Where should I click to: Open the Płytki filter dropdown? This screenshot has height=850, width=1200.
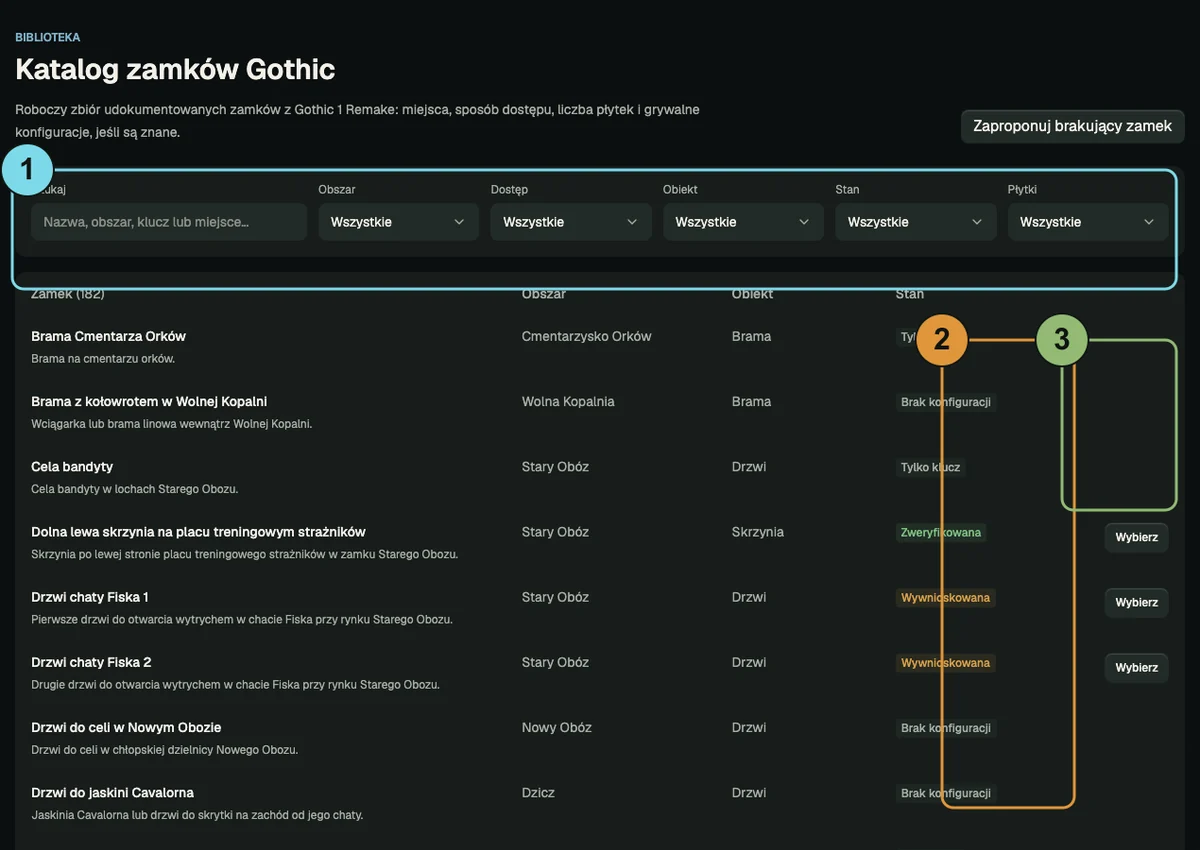point(1088,222)
